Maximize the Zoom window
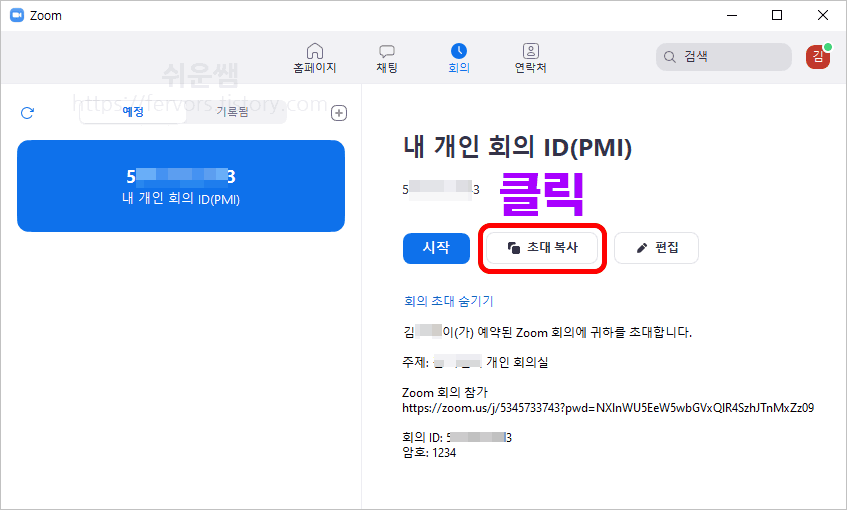This screenshot has width=847, height=510. [777, 15]
